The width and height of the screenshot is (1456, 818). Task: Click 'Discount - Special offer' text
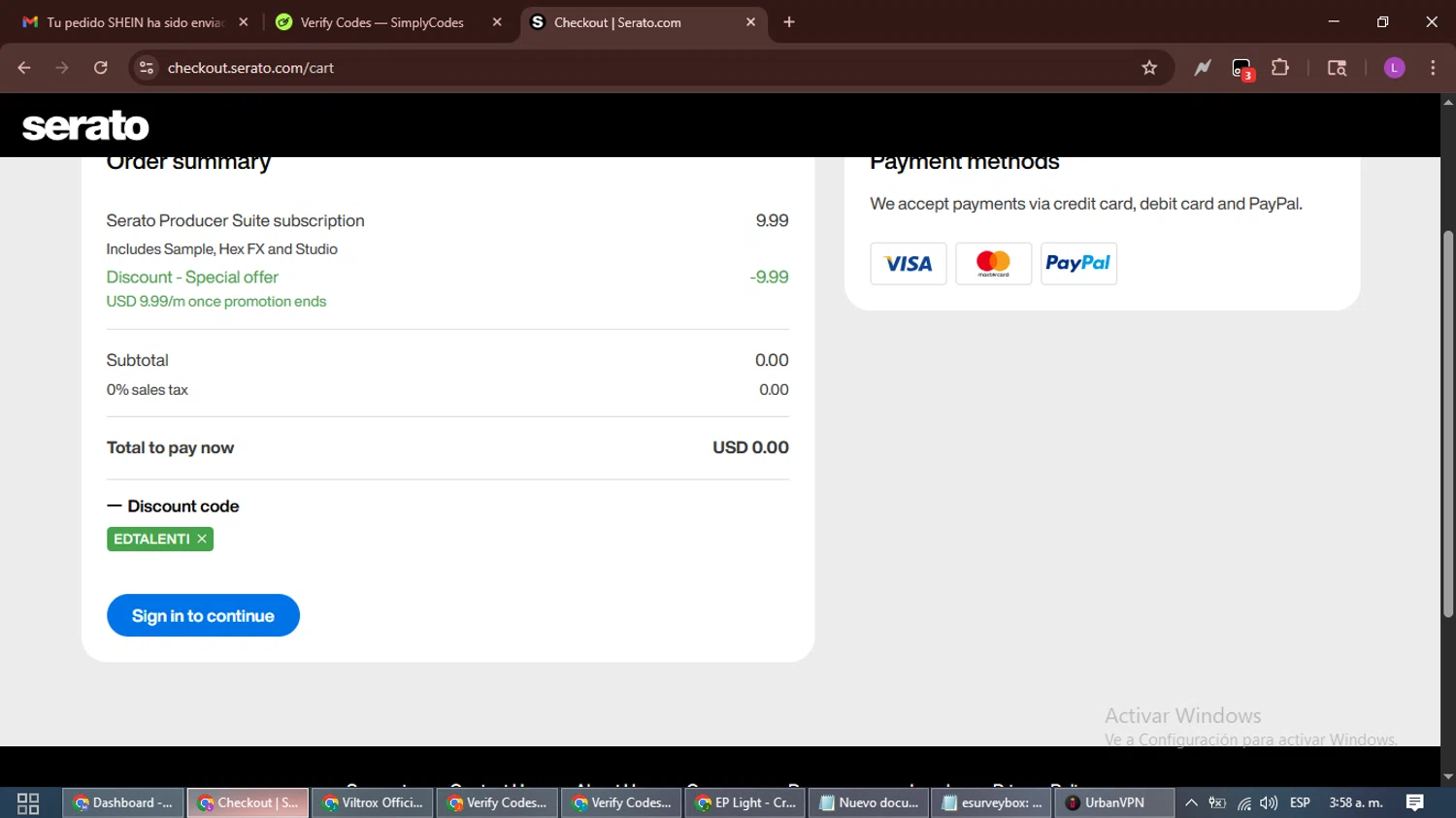tap(192, 278)
